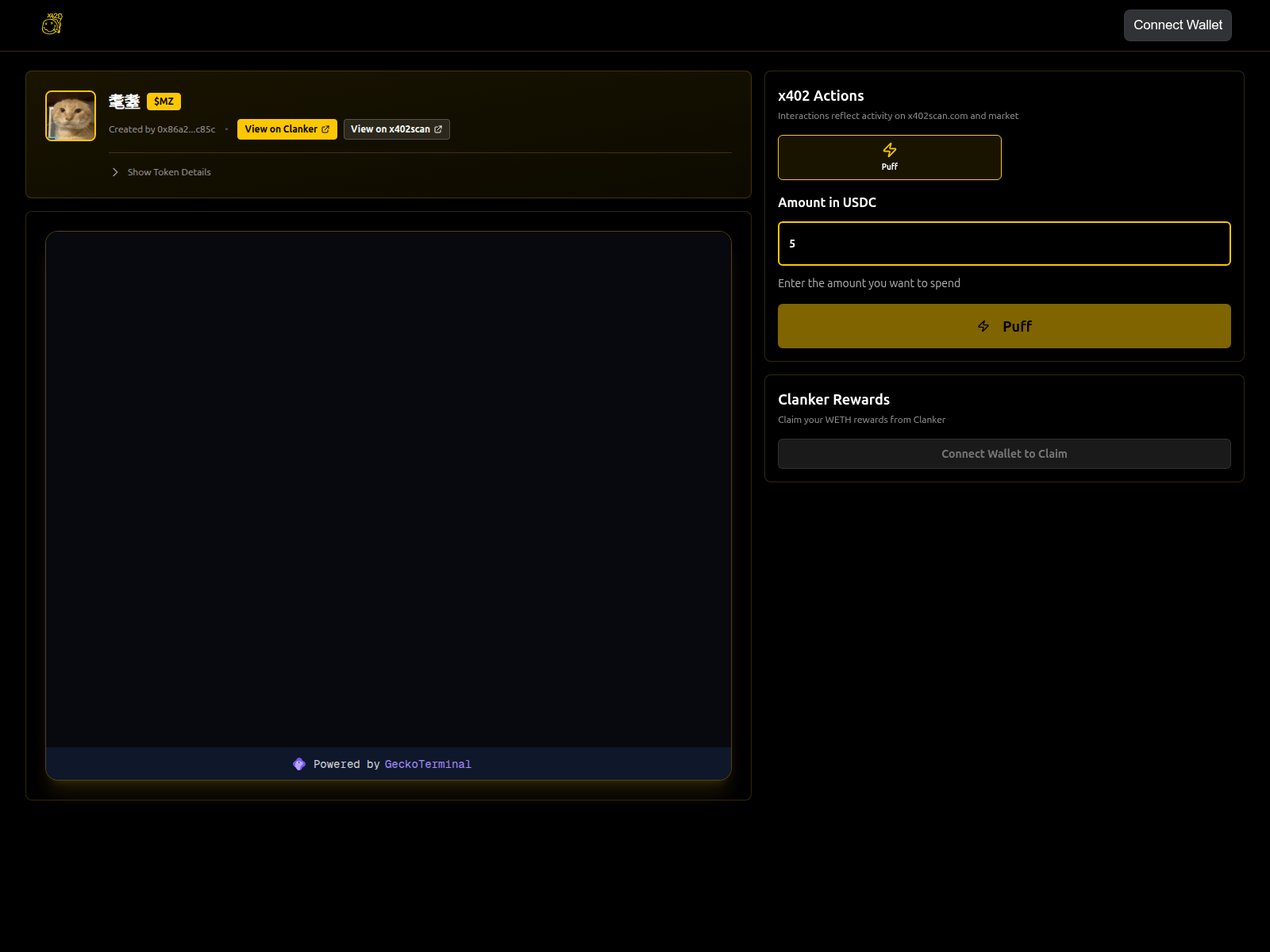Click the GeckoTerminal logo icon
Viewport: 1270px width, 952px height.
click(x=299, y=764)
